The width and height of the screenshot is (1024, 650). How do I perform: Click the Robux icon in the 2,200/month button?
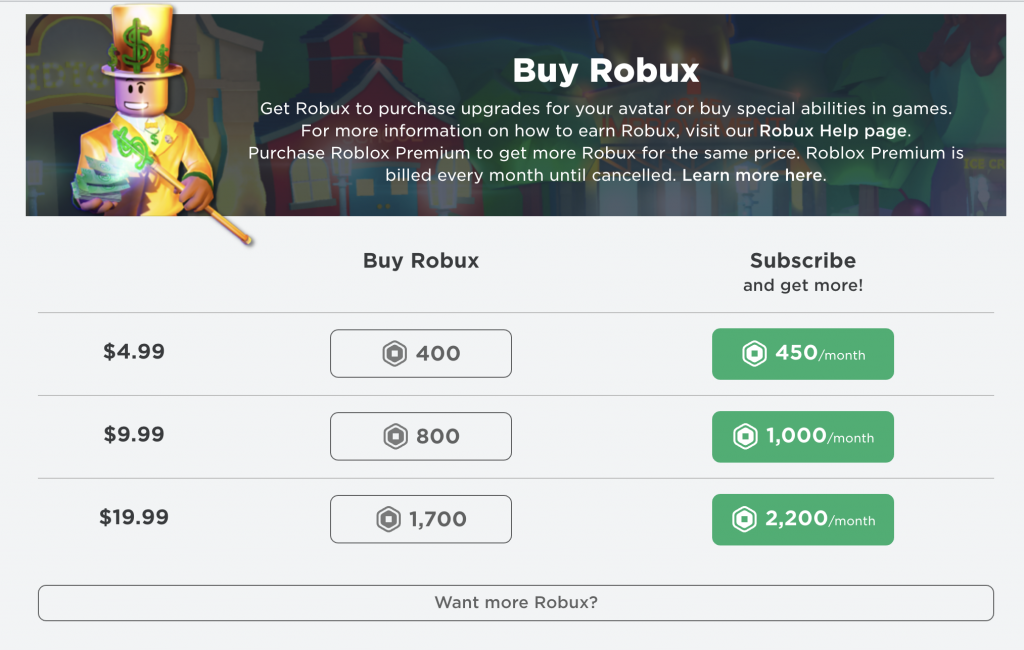point(744,519)
